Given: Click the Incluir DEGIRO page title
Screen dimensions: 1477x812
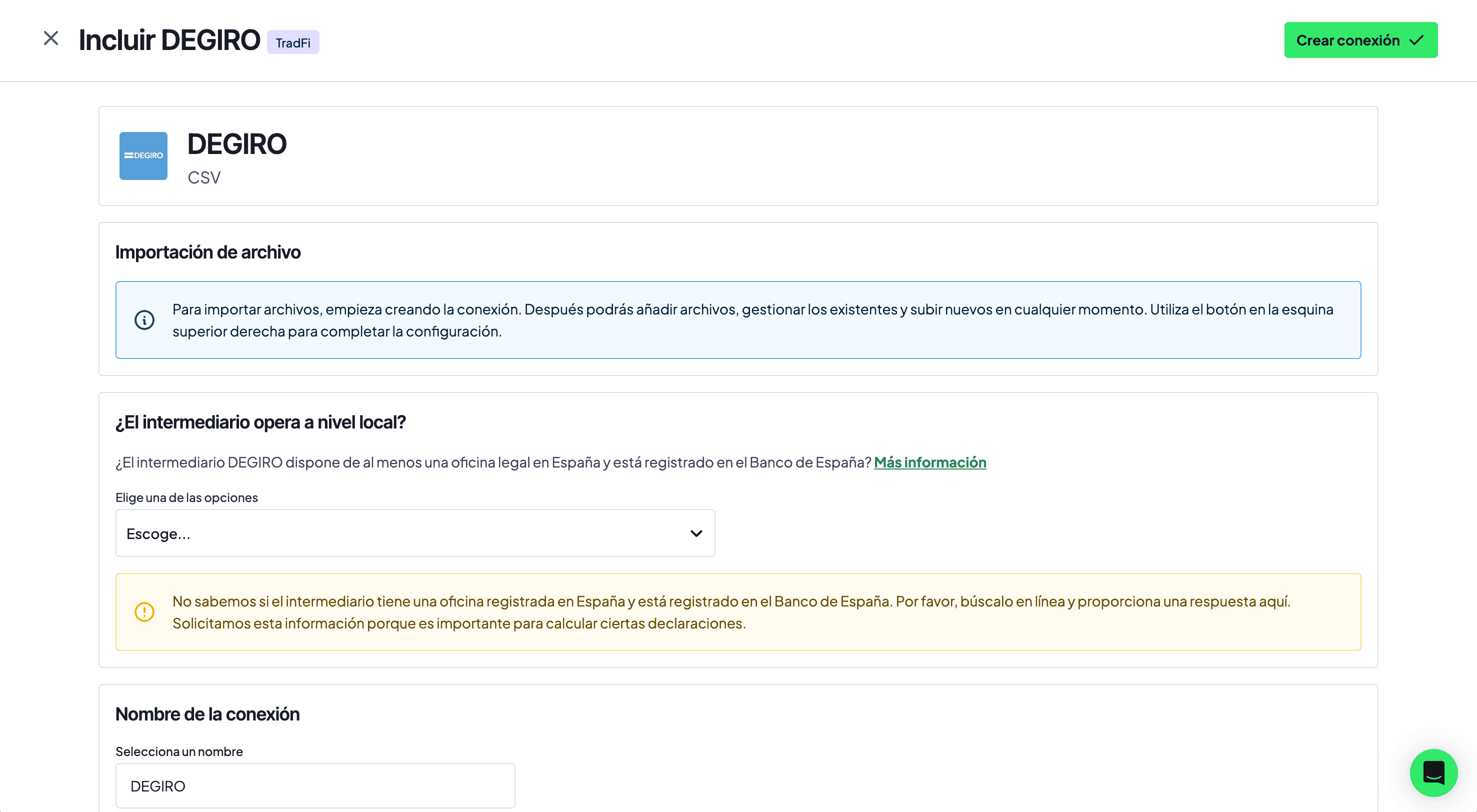Looking at the screenshot, I should [169, 40].
